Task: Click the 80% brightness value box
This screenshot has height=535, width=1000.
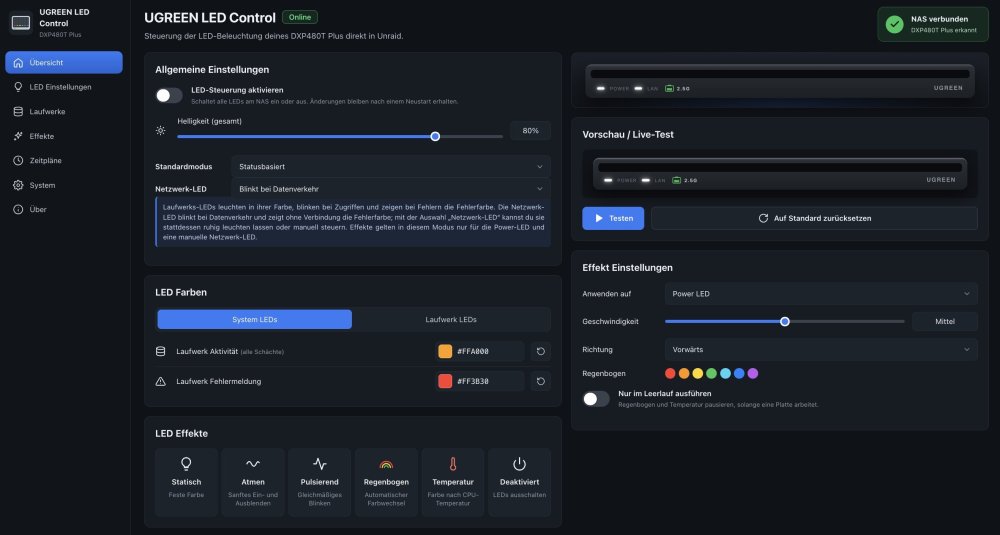Action: coord(531,131)
